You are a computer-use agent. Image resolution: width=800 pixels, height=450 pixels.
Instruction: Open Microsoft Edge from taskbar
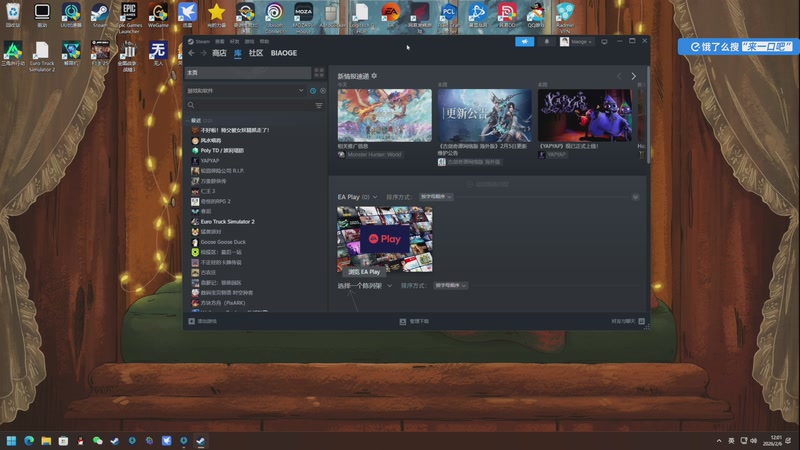29,441
